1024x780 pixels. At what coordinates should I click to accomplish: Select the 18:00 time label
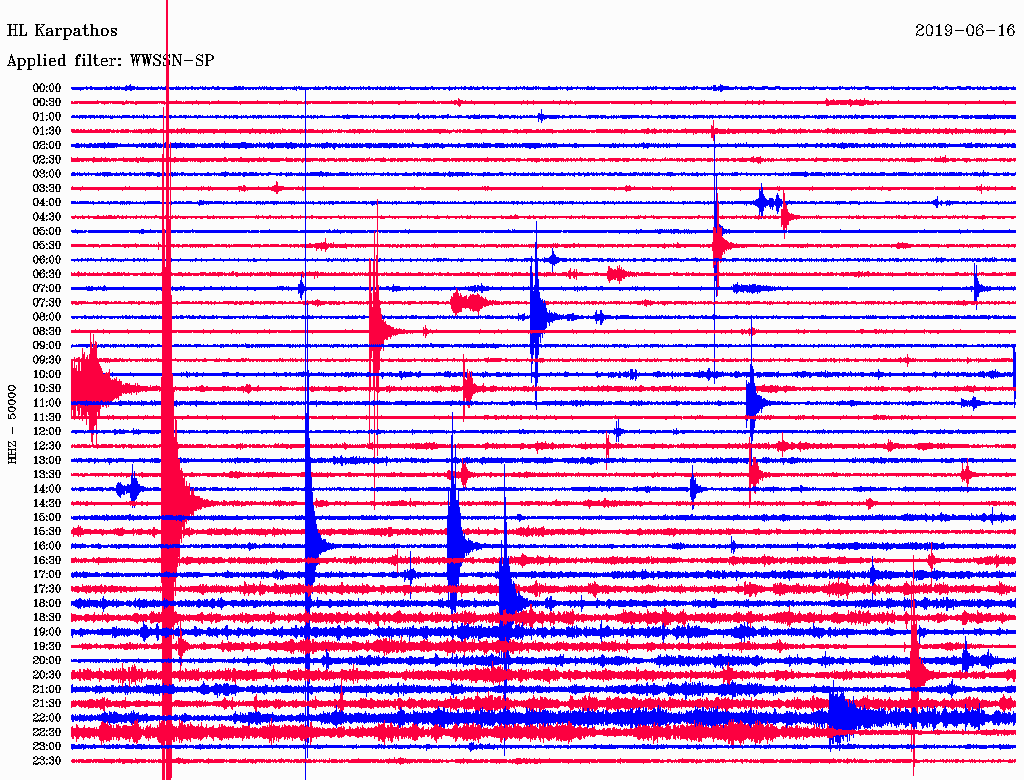tap(47, 604)
